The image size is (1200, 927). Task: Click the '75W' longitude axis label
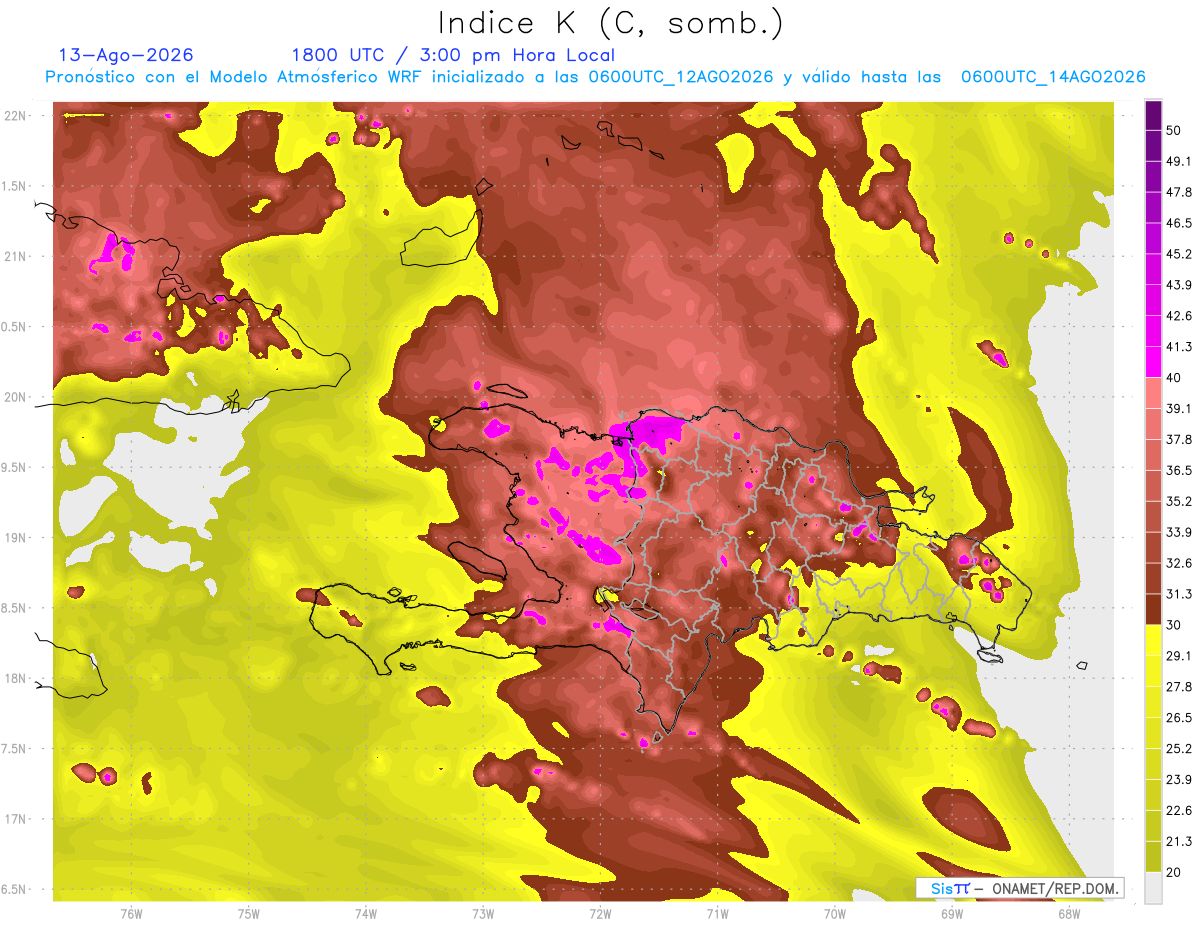(x=249, y=913)
